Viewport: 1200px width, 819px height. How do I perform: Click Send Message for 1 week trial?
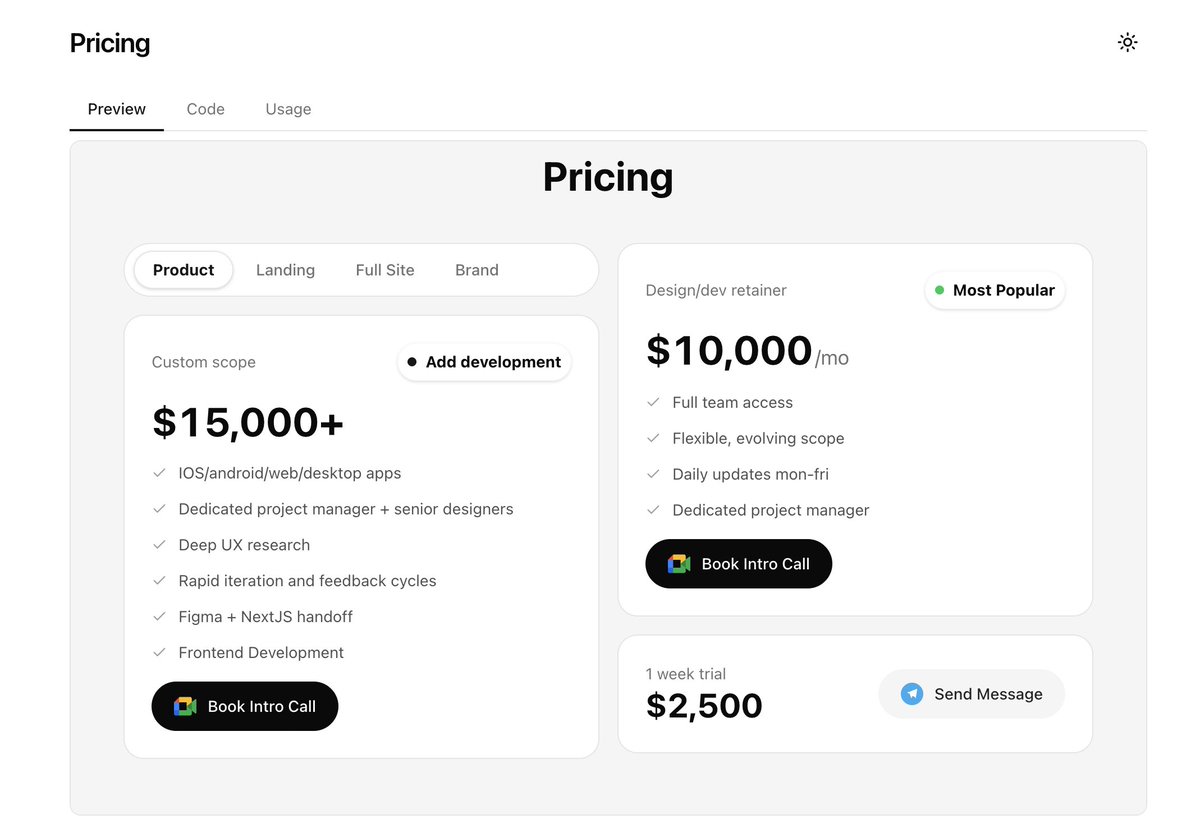971,694
